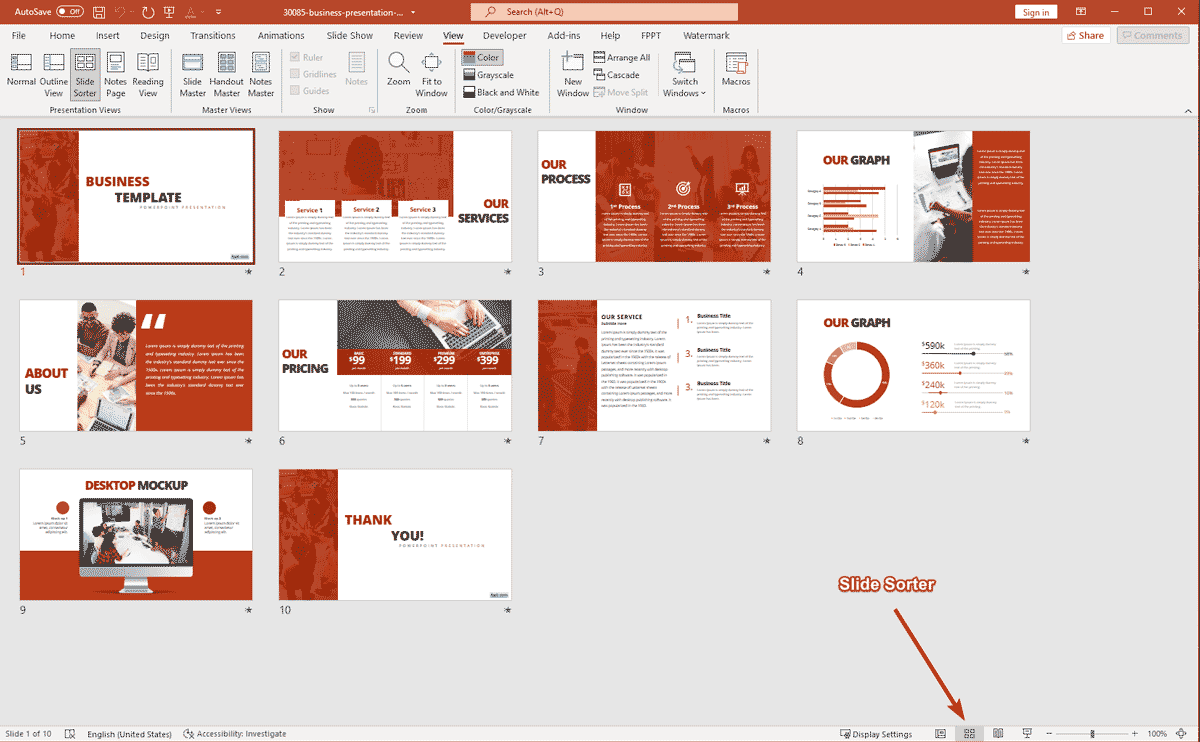Open the Show group dialog launcher
Image resolution: width=1200 pixels, height=742 pixels.
click(372, 110)
